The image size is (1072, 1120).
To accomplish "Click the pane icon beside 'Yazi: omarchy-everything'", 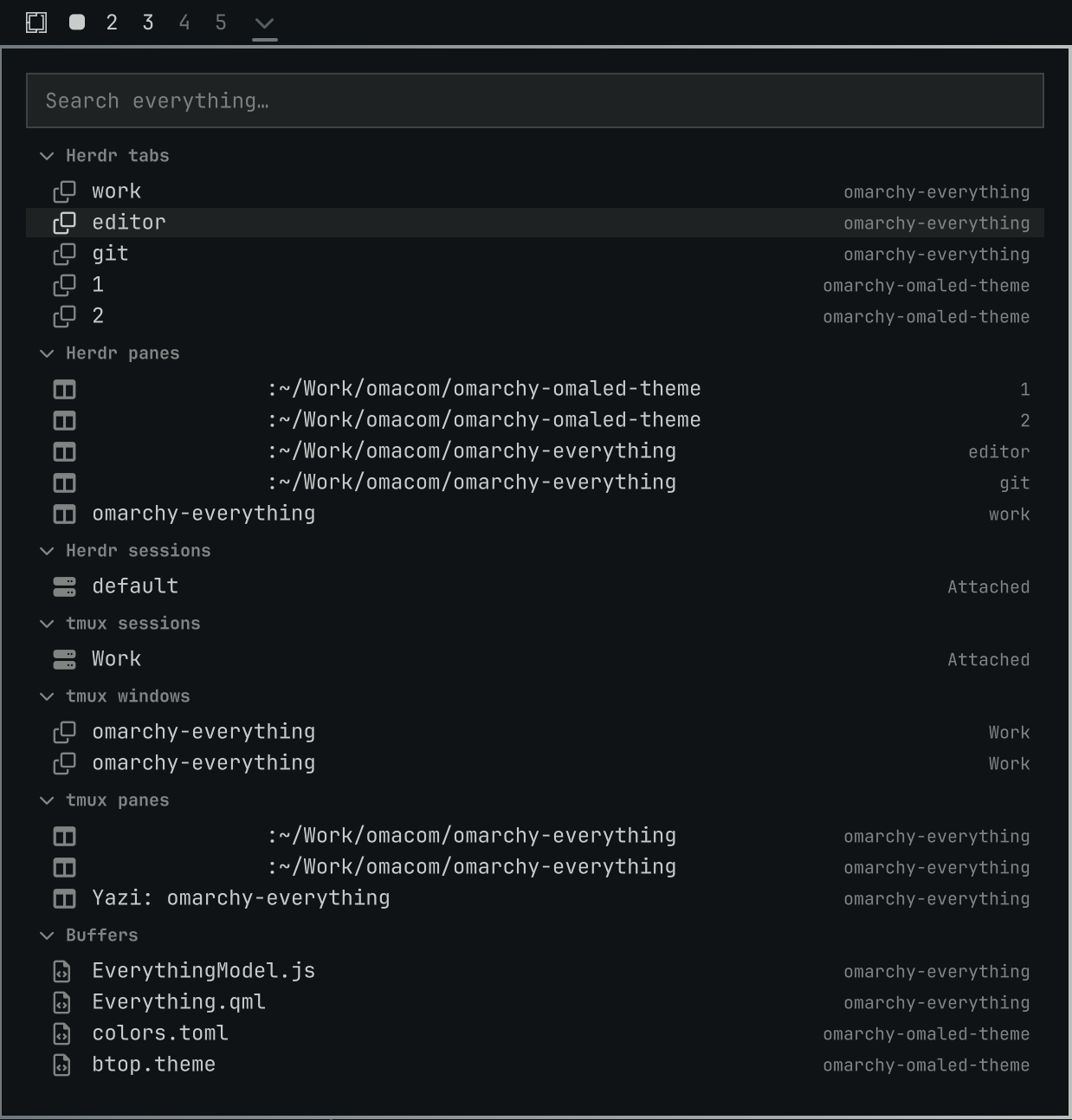I will [65, 899].
